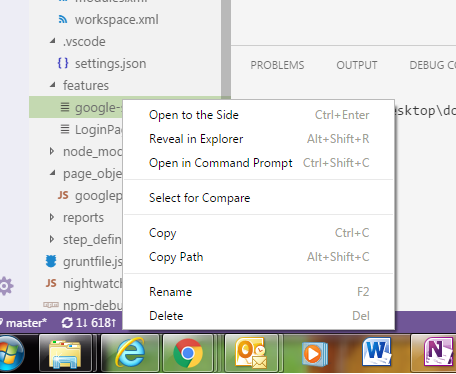Choose Reveal in Explorer

pyautogui.click(x=259, y=139)
